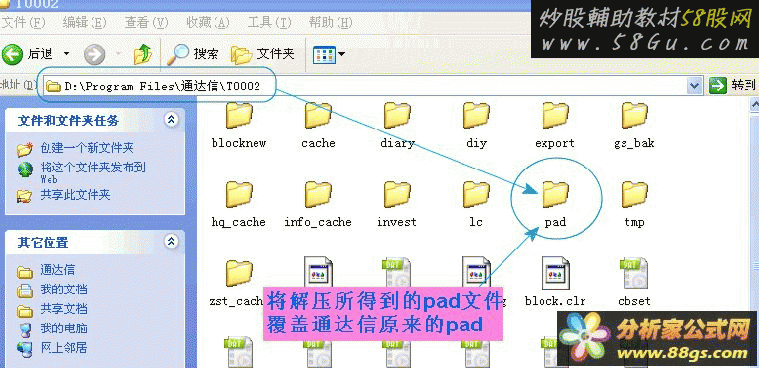Click the green Back arrow icon
Image resolution: width=759 pixels, height=368 pixels.
click(x=12, y=54)
